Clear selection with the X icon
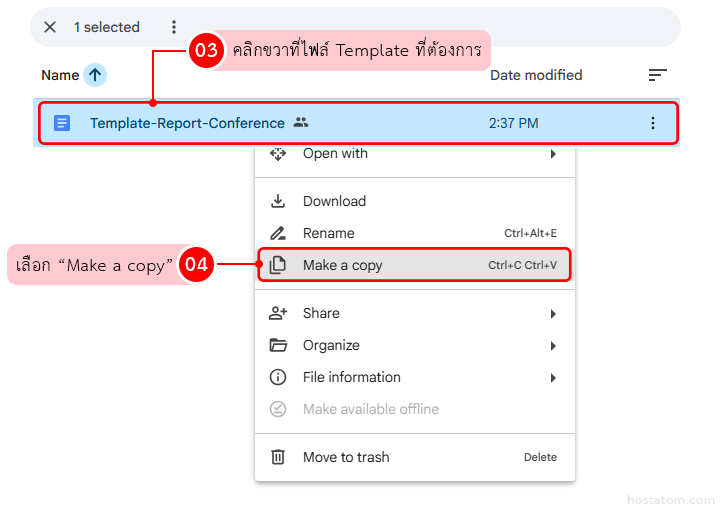 (50, 27)
